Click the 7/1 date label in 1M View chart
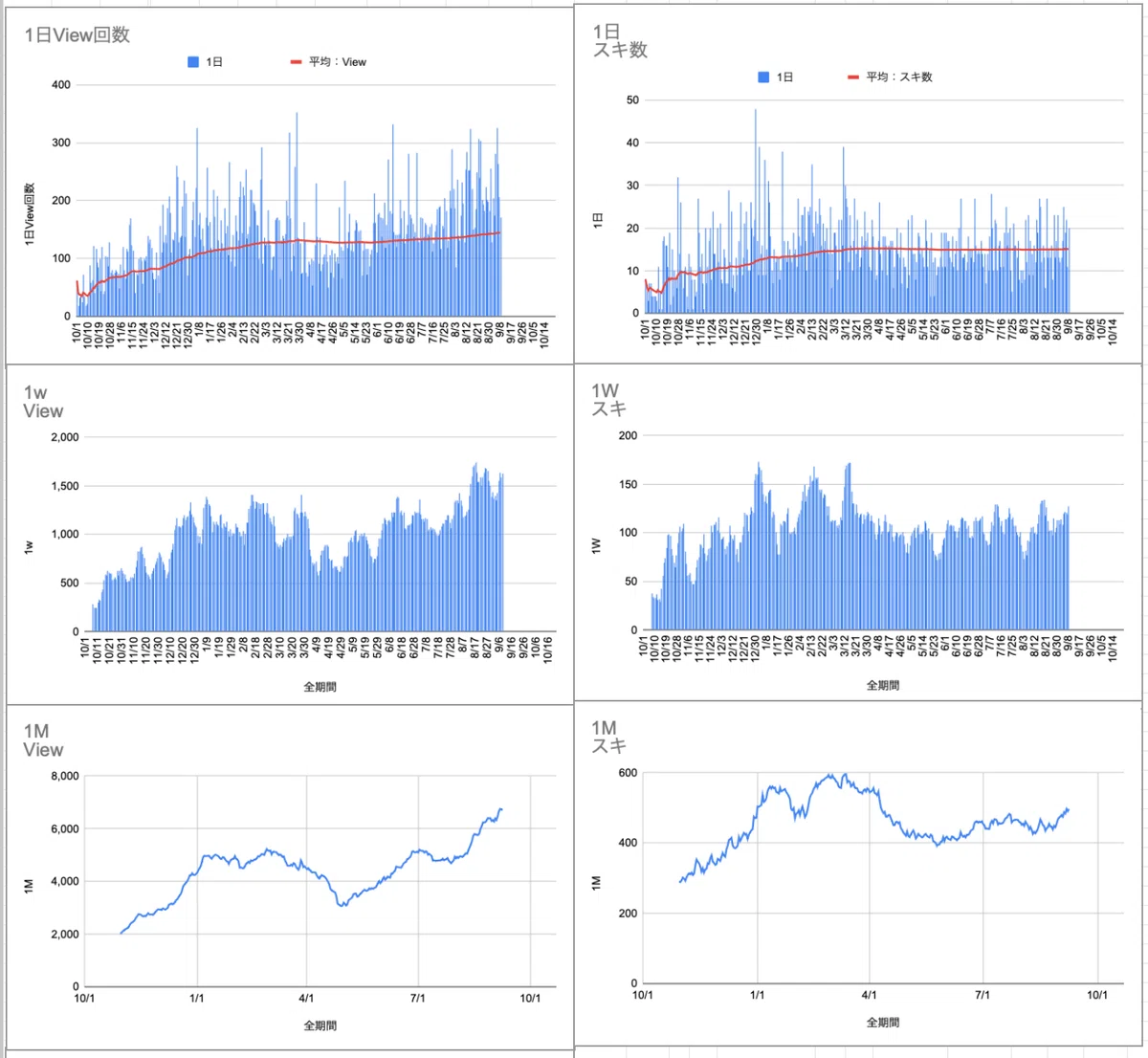This screenshot has width=1148, height=1058. pyautogui.click(x=418, y=998)
